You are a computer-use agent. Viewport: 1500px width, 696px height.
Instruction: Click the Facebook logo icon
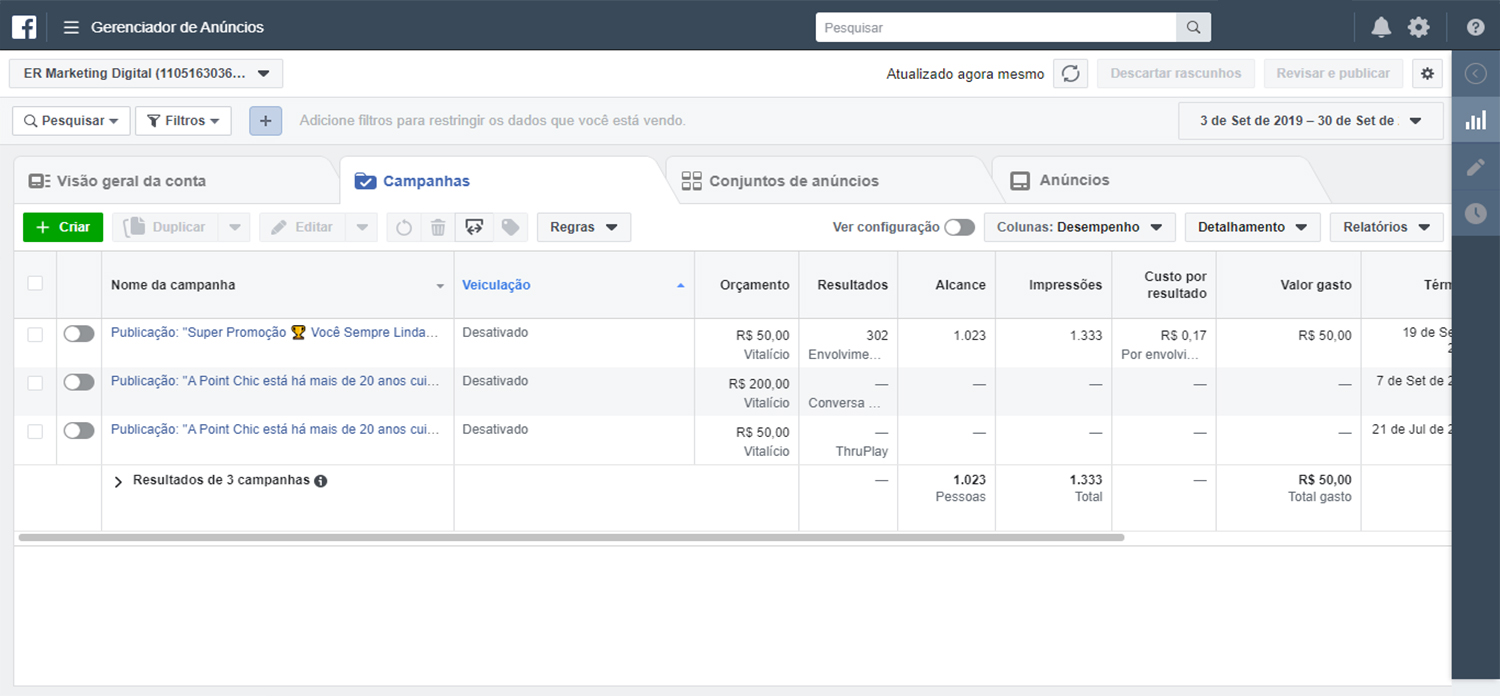tap(24, 27)
